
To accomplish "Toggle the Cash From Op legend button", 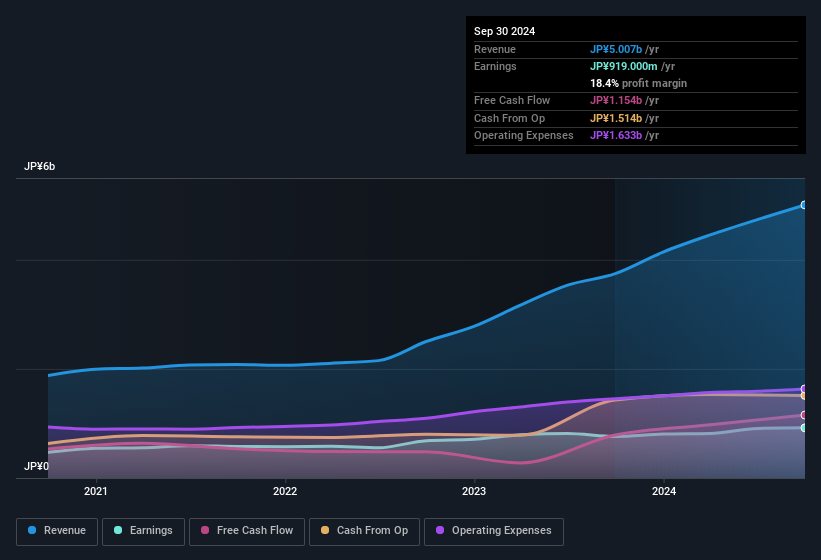I will click(364, 531).
